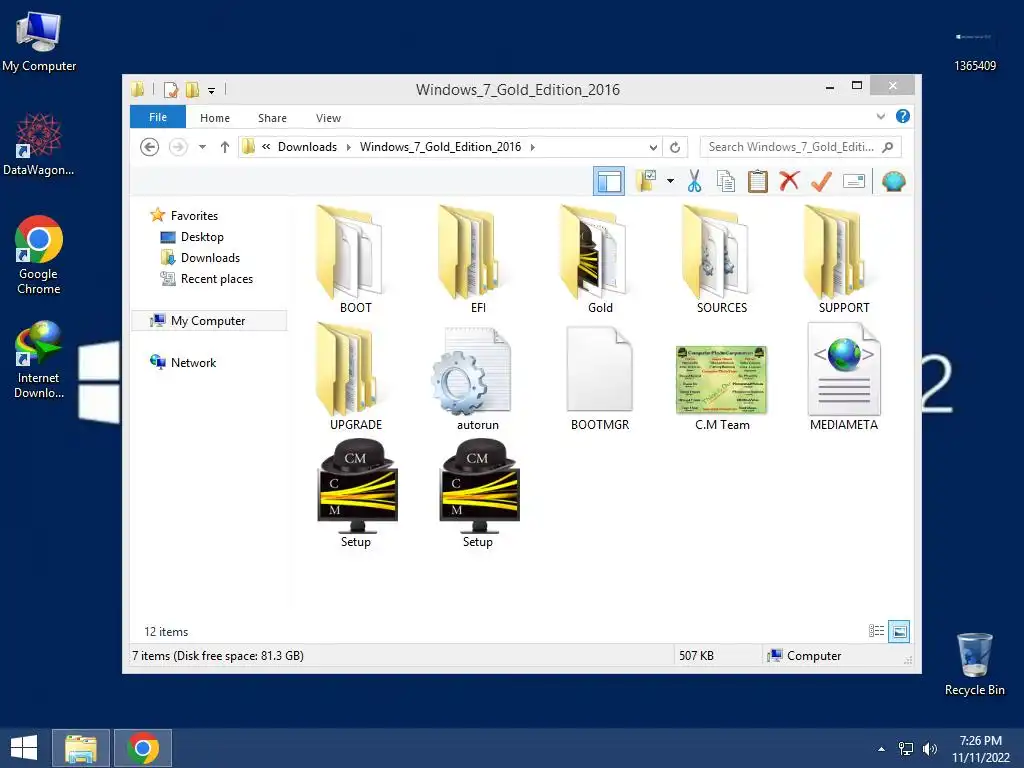This screenshot has width=1024, height=768.
Task: Go up one folder level
Action: [x=225, y=147]
